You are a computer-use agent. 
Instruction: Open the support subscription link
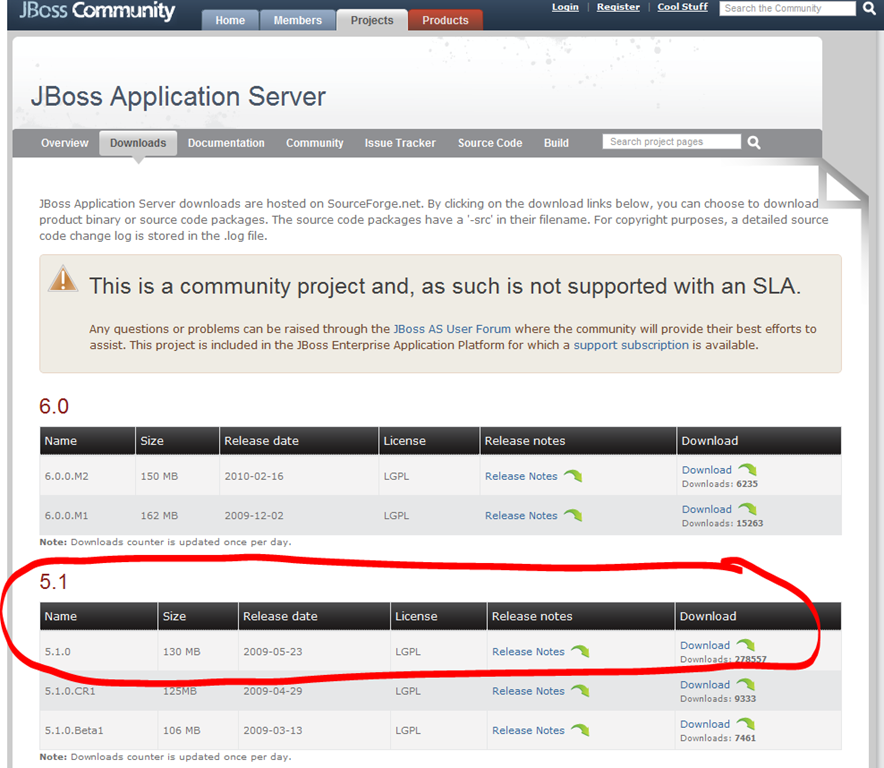point(631,345)
